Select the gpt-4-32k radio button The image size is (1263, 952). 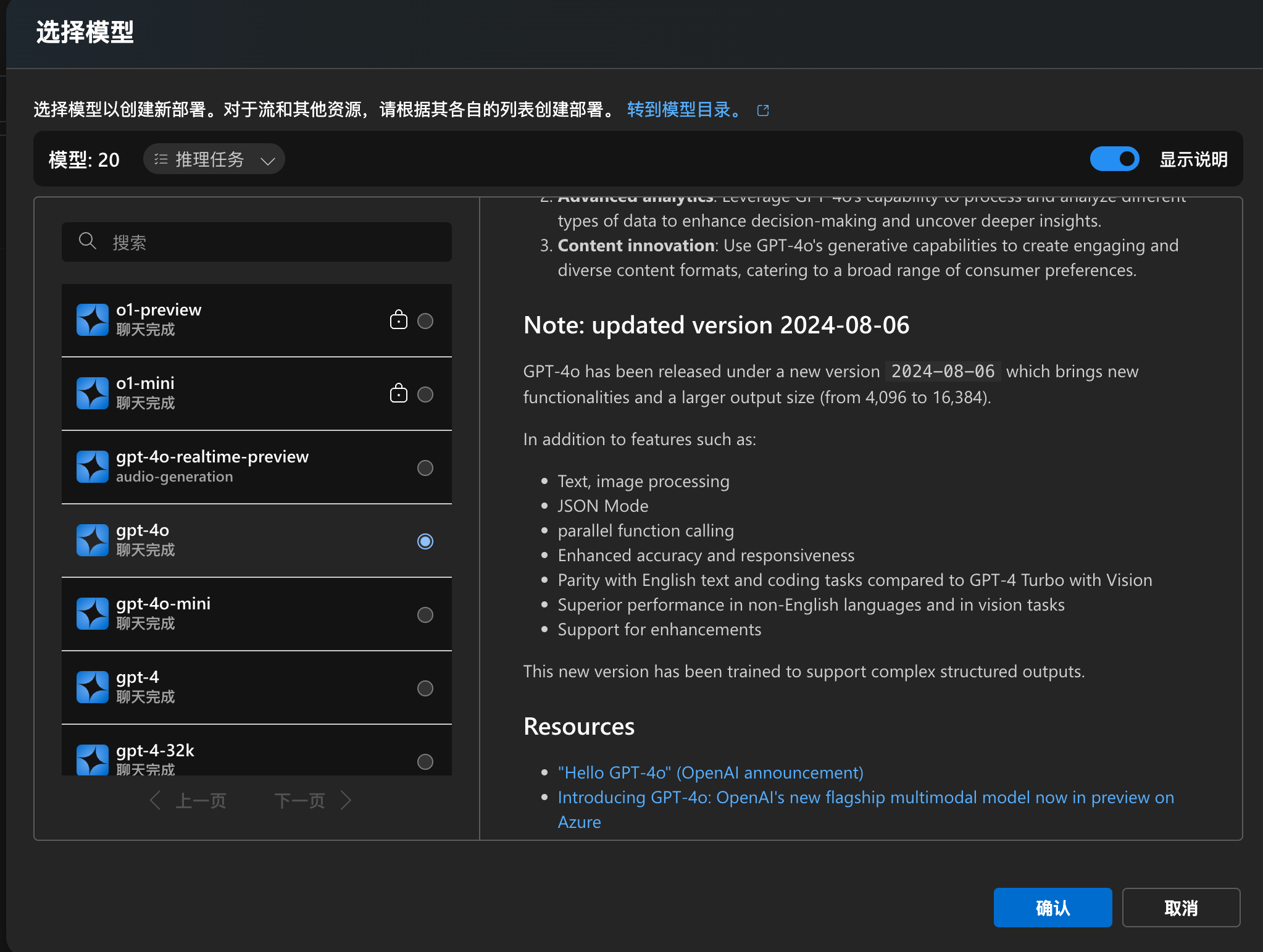(x=425, y=762)
